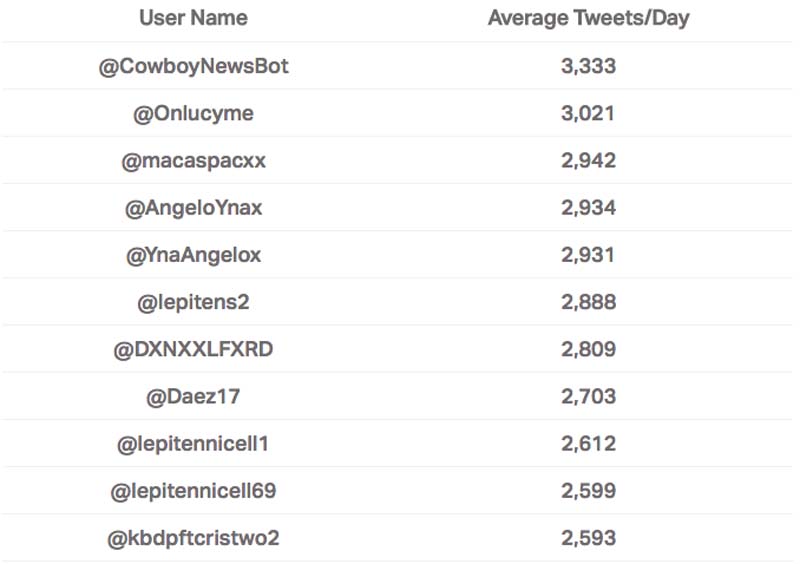Select the 3,021 average value

588,113
